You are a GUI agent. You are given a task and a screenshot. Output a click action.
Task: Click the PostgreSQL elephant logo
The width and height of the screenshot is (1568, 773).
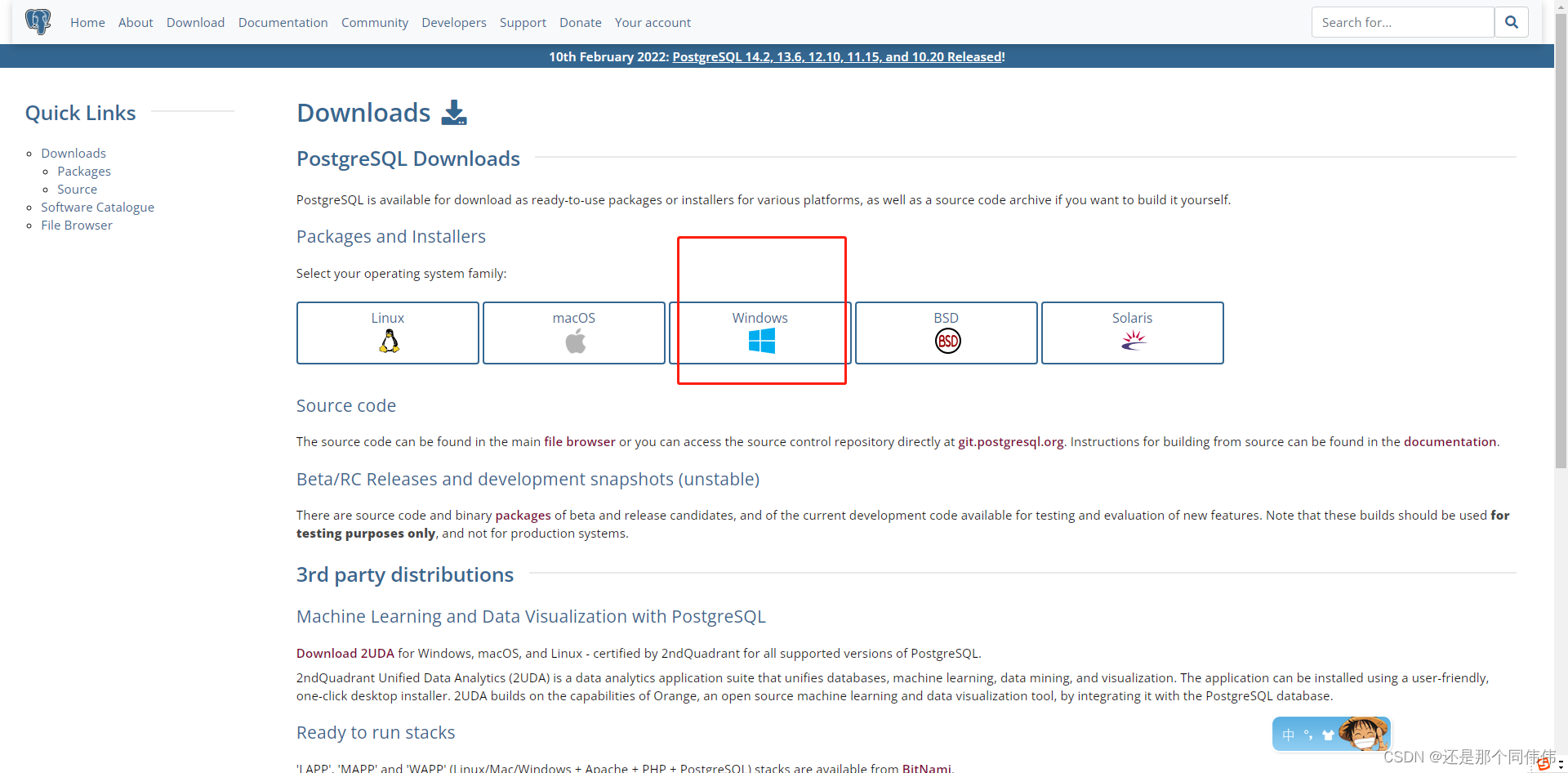point(38,21)
